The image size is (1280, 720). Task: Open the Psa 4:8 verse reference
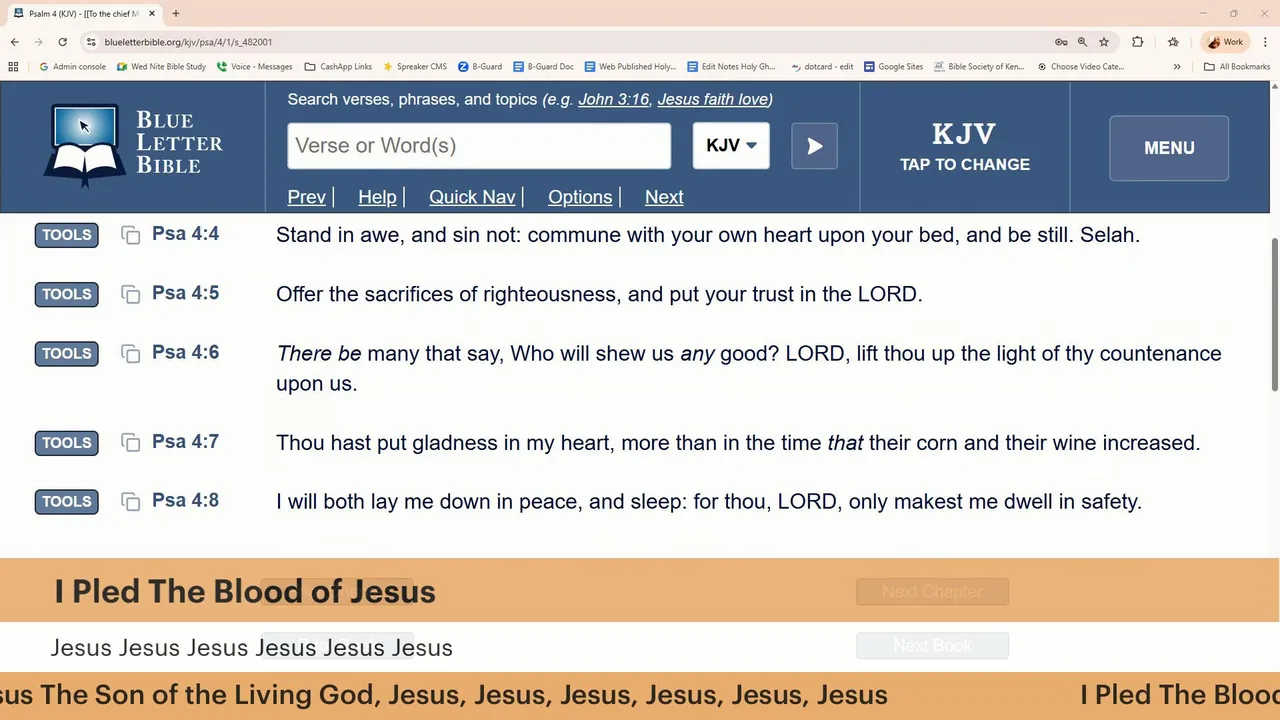click(185, 501)
